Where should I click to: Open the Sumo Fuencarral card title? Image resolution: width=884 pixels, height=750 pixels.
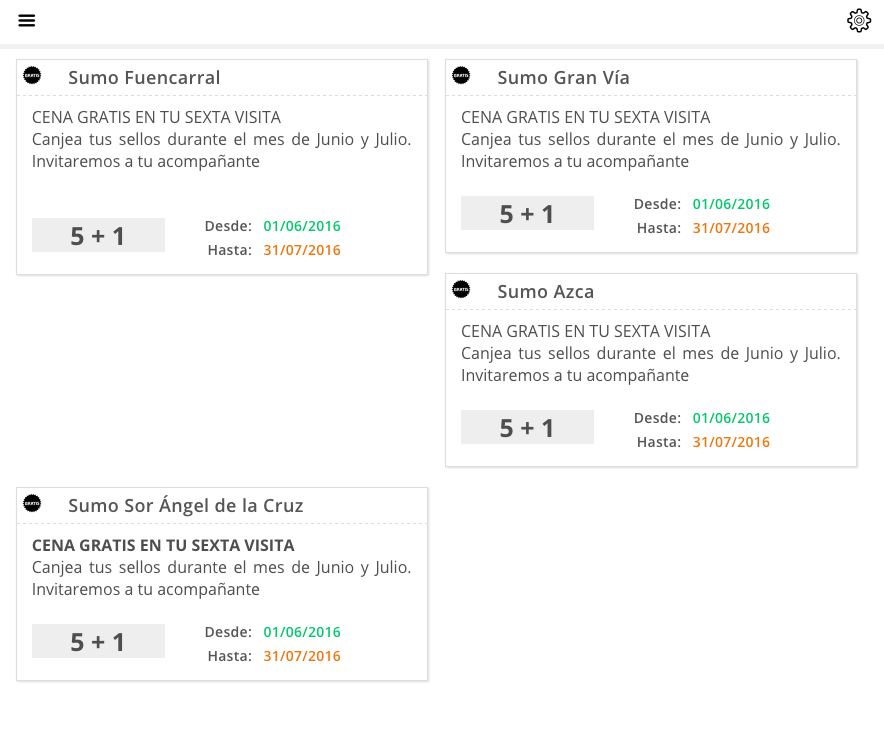[144, 78]
